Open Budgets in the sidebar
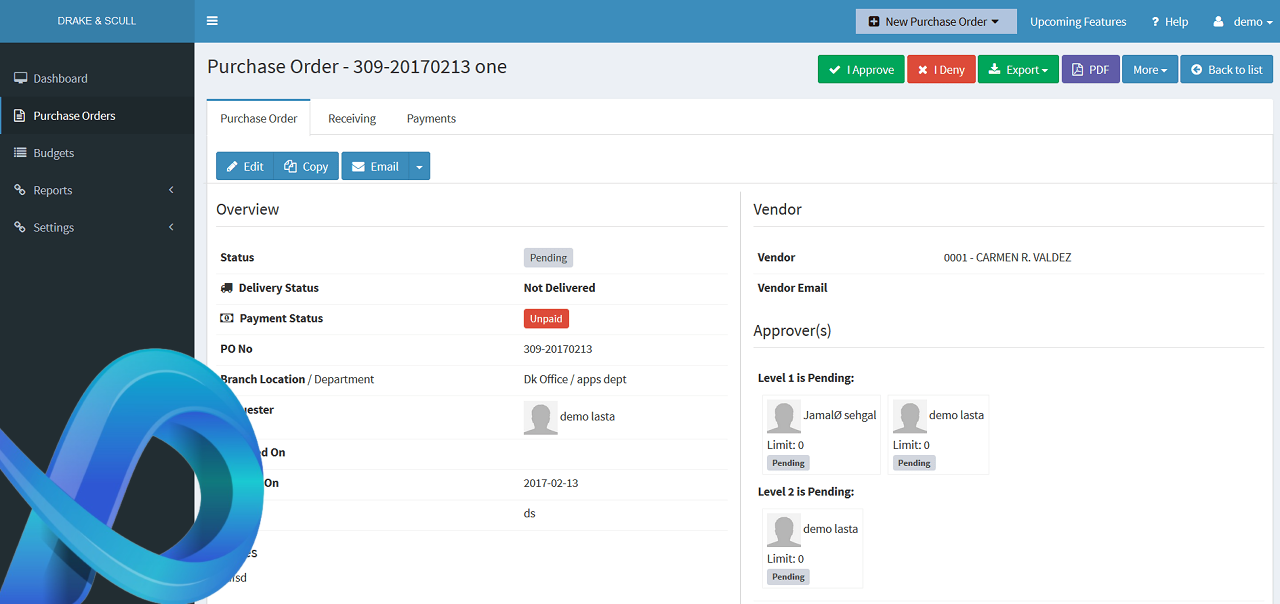The width and height of the screenshot is (1280, 604). point(97,153)
